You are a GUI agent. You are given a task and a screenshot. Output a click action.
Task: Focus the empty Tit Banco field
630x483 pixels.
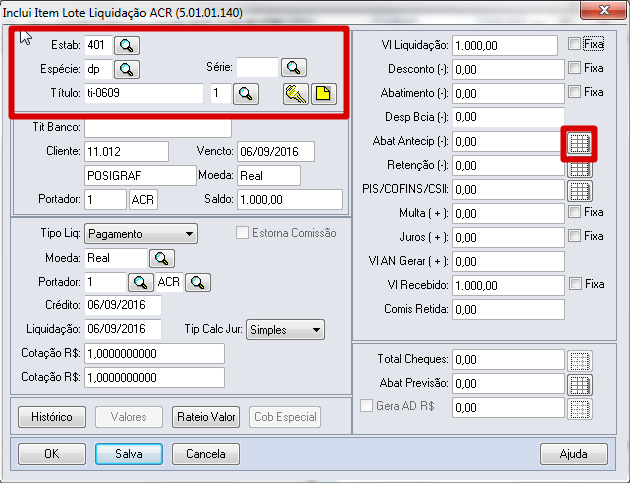[158, 128]
